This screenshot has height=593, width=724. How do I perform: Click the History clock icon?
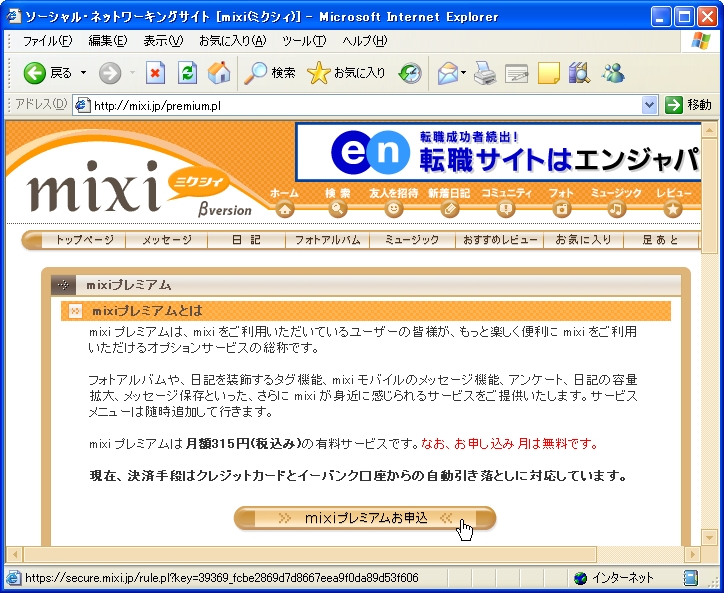tap(410, 73)
